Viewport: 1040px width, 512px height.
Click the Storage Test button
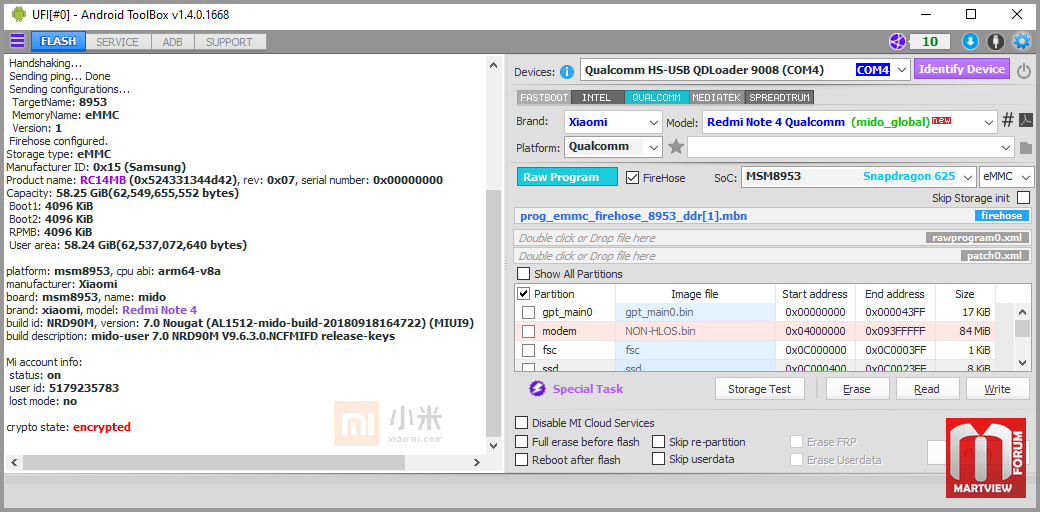pyautogui.click(x=760, y=389)
